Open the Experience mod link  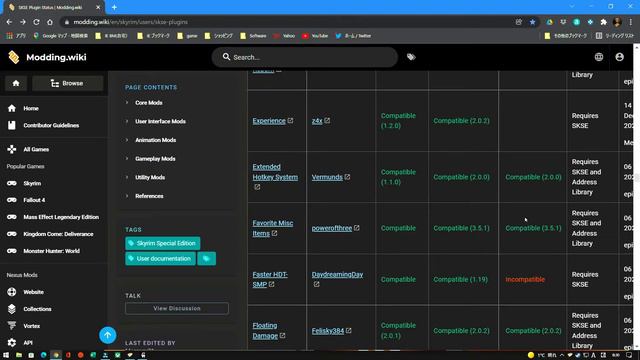(269, 121)
